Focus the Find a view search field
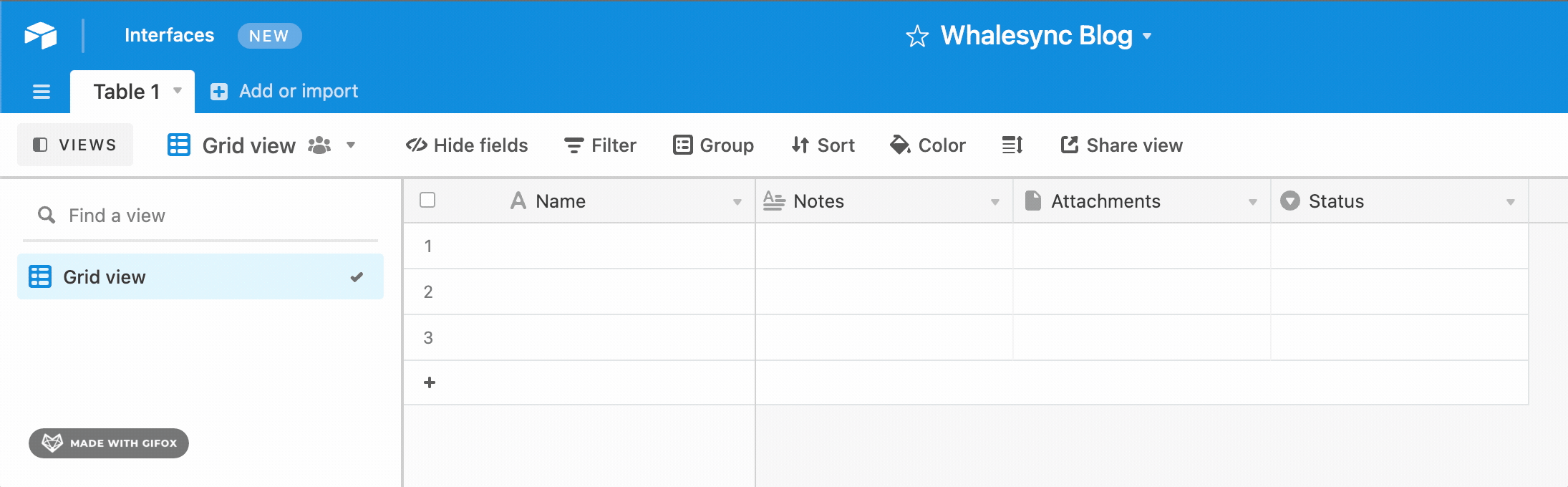This screenshot has width=1568, height=487. pos(200,216)
